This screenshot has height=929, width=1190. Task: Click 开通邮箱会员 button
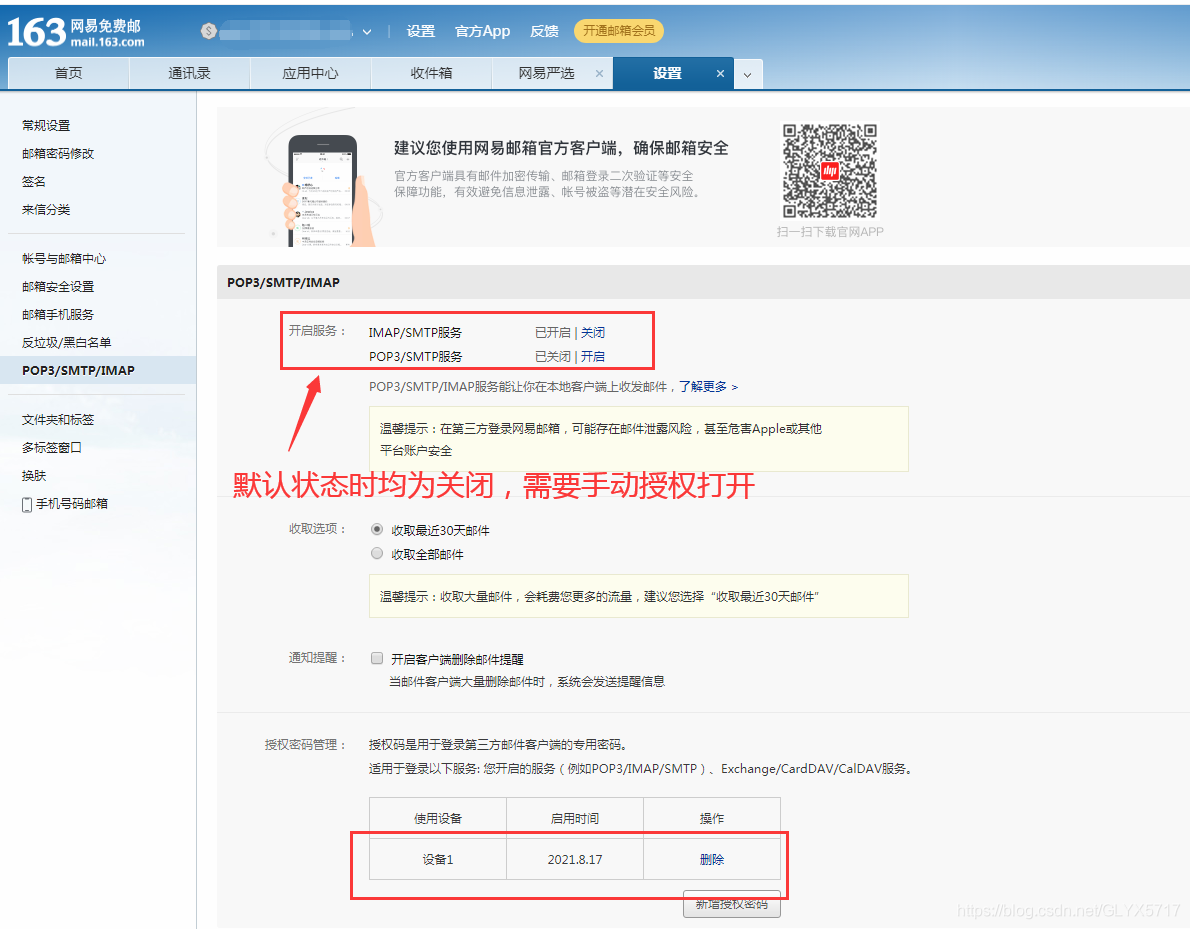pyautogui.click(x=619, y=31)
